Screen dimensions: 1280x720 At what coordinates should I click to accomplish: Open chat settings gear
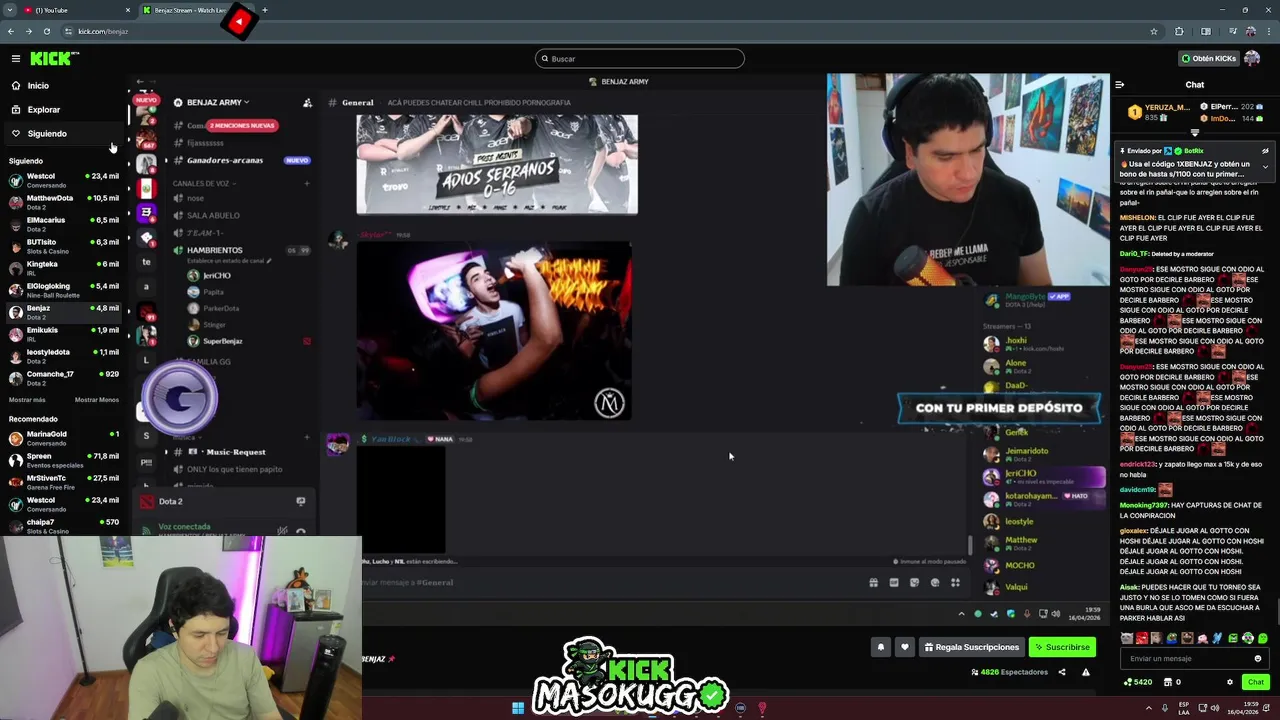click(x=1230, y=682)
